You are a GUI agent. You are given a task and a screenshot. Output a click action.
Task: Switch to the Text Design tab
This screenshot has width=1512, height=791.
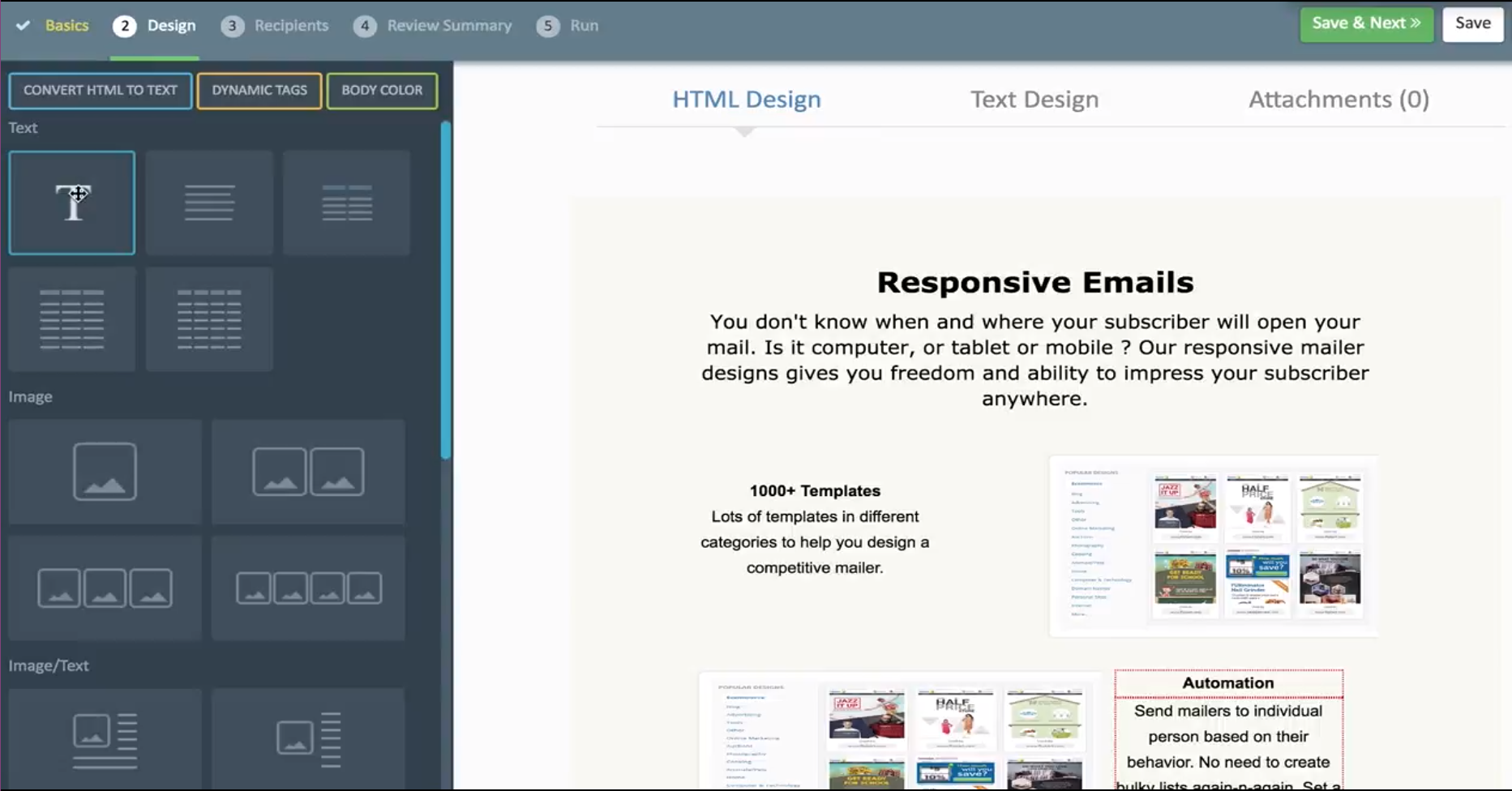click(x=1034, y=100)
